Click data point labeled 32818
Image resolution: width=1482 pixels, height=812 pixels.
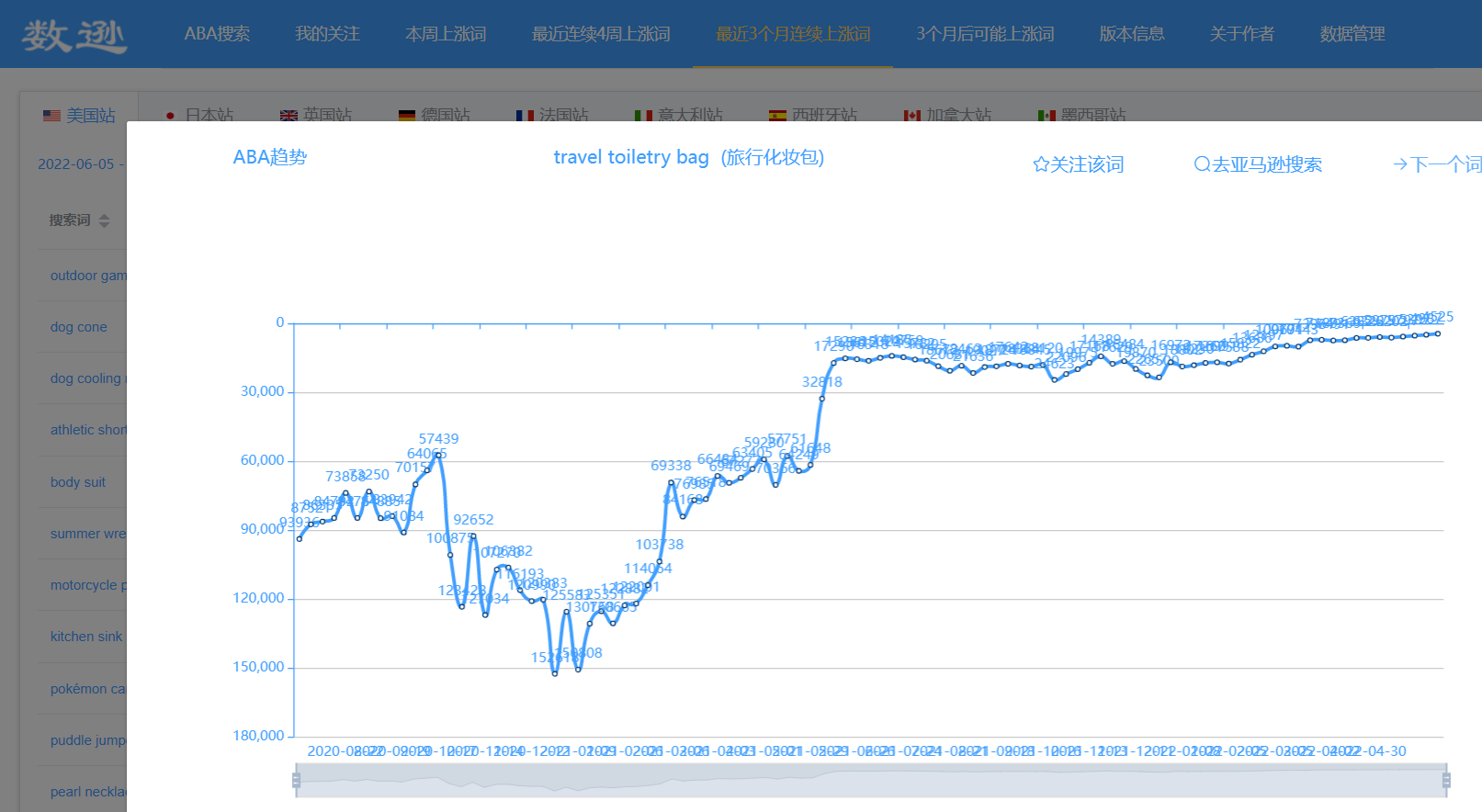tap(822, 398)
